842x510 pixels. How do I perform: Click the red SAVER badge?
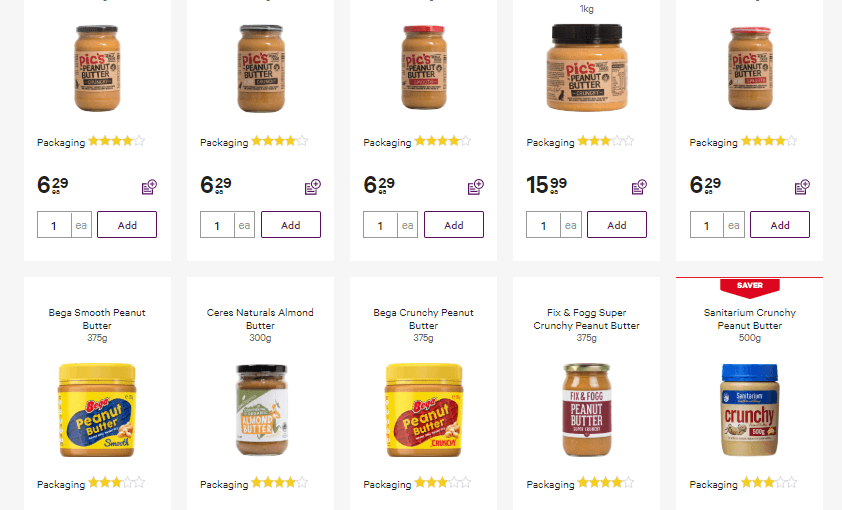tap(749, 285)
